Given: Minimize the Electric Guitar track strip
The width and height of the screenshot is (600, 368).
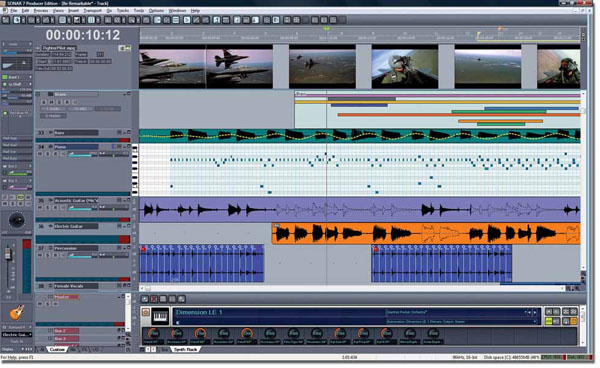Looking at the screenshot, I should coord(124,226).
